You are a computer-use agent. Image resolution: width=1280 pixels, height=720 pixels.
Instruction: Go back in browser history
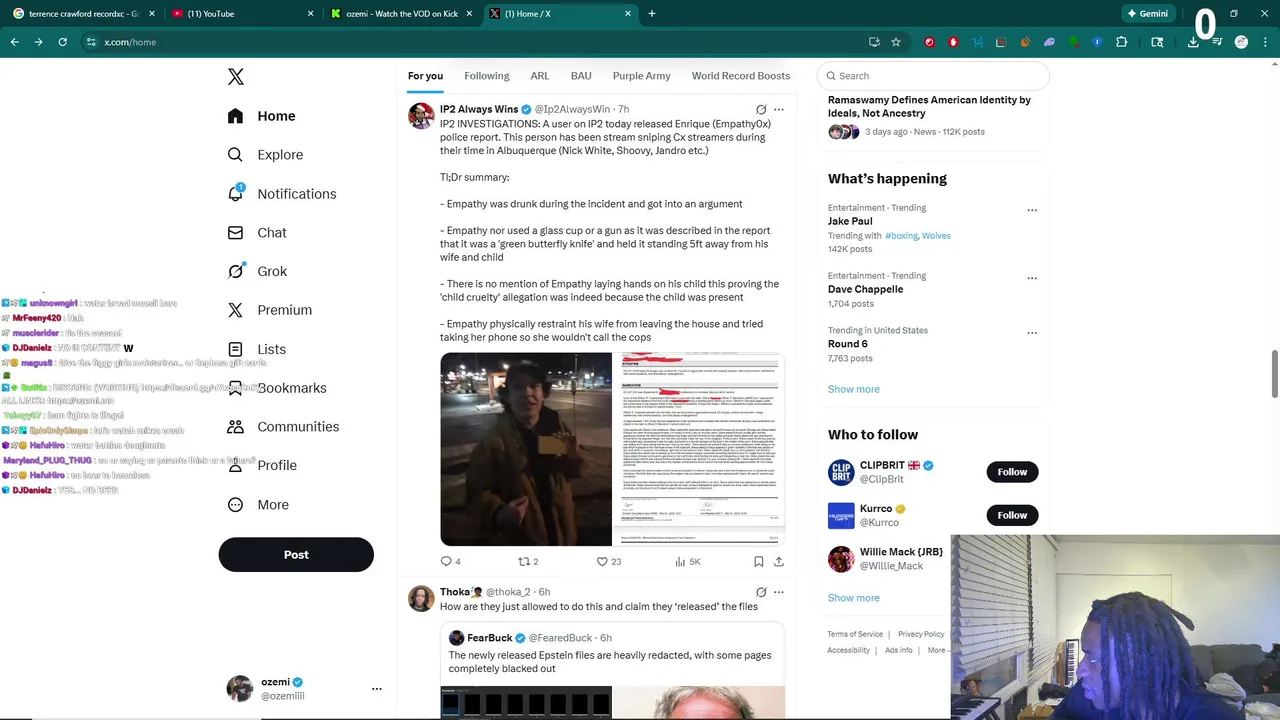14,42
